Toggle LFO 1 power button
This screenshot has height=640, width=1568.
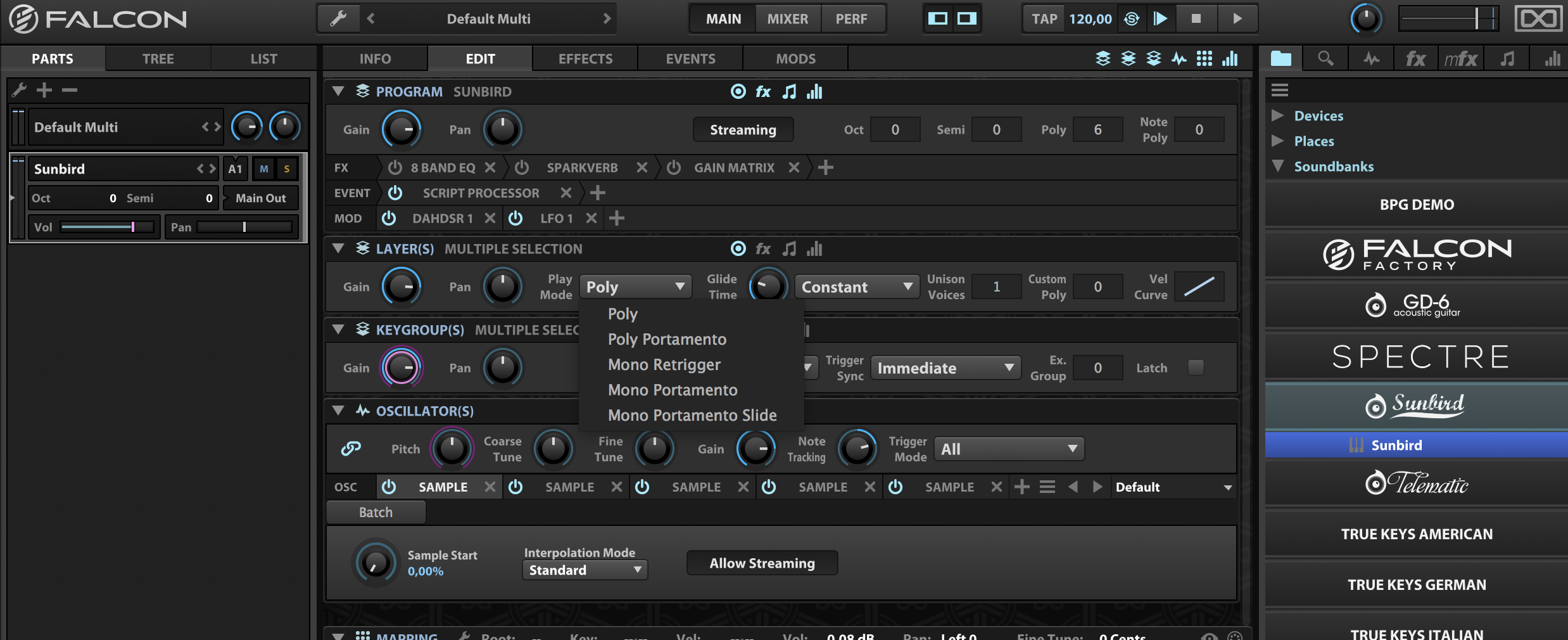[515, 218]
